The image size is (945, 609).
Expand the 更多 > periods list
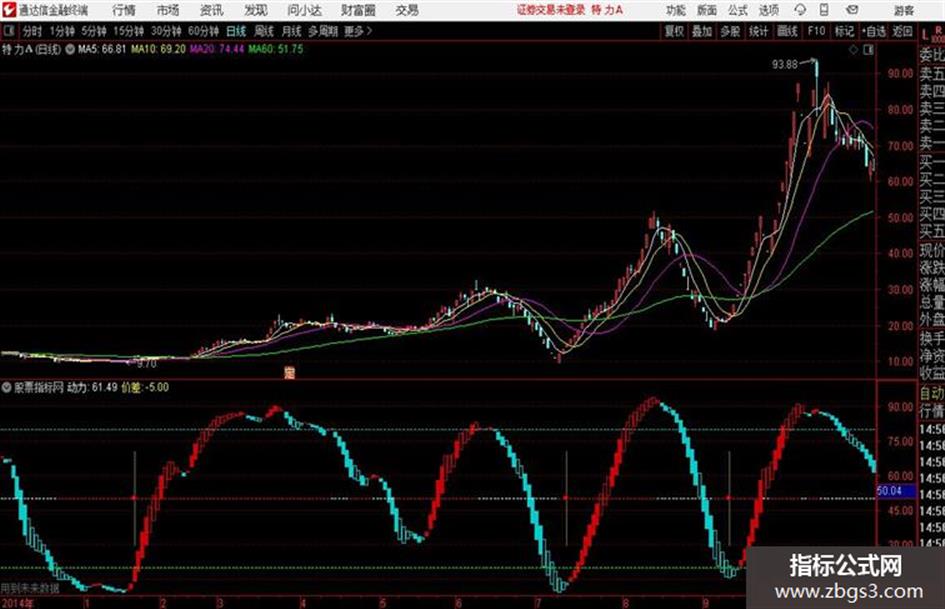click(358, 31)
